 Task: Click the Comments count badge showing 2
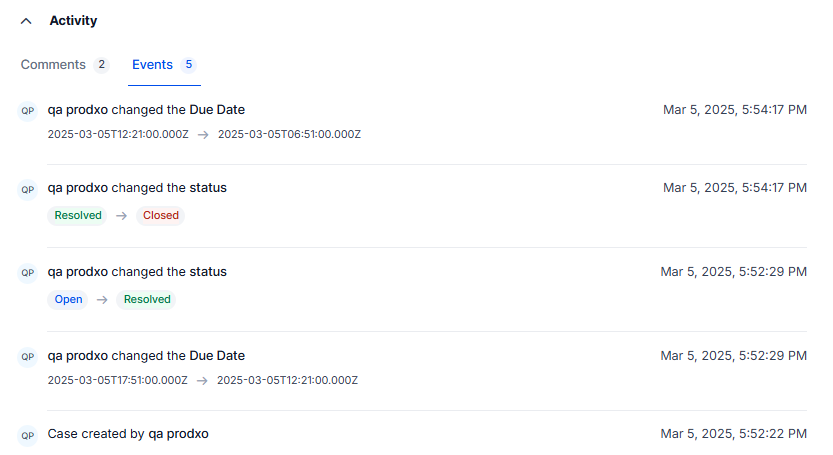[x=101, y=65]
